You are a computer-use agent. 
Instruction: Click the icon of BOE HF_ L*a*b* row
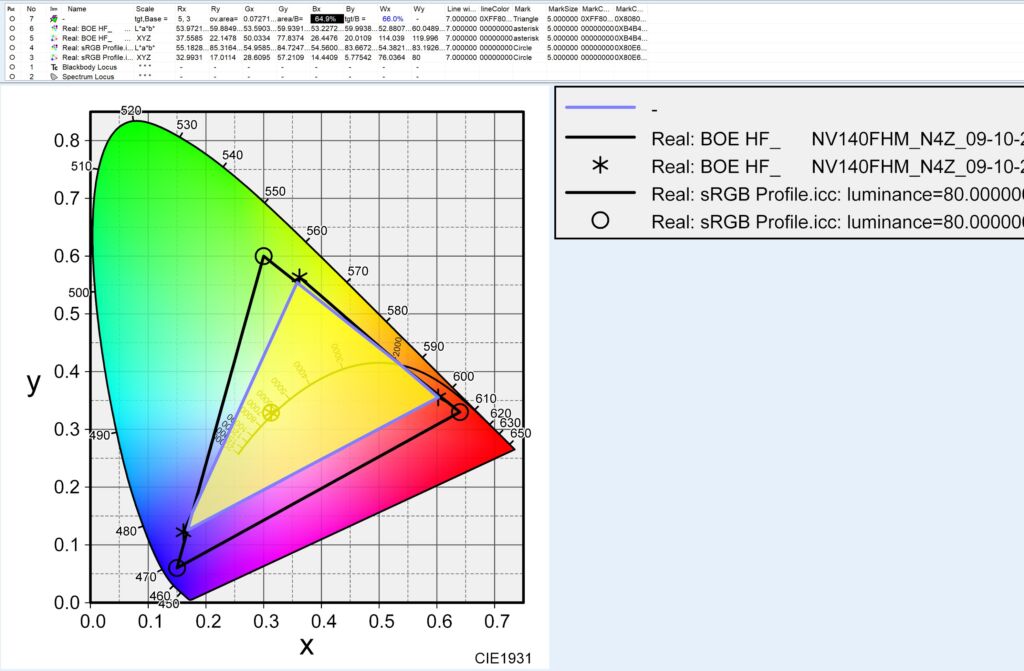click(x=54, y=29)
